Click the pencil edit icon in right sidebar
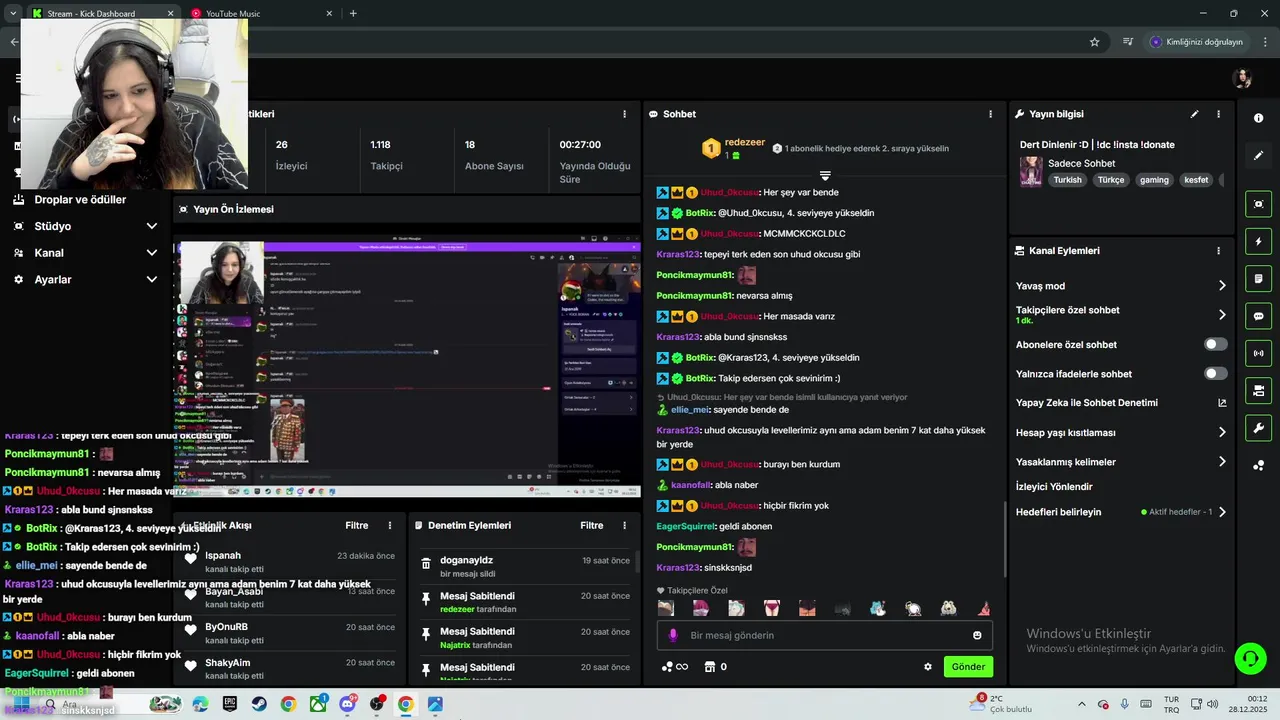Image resolution: width=1280 pixels, height=720 pixels. [1258, 156]
